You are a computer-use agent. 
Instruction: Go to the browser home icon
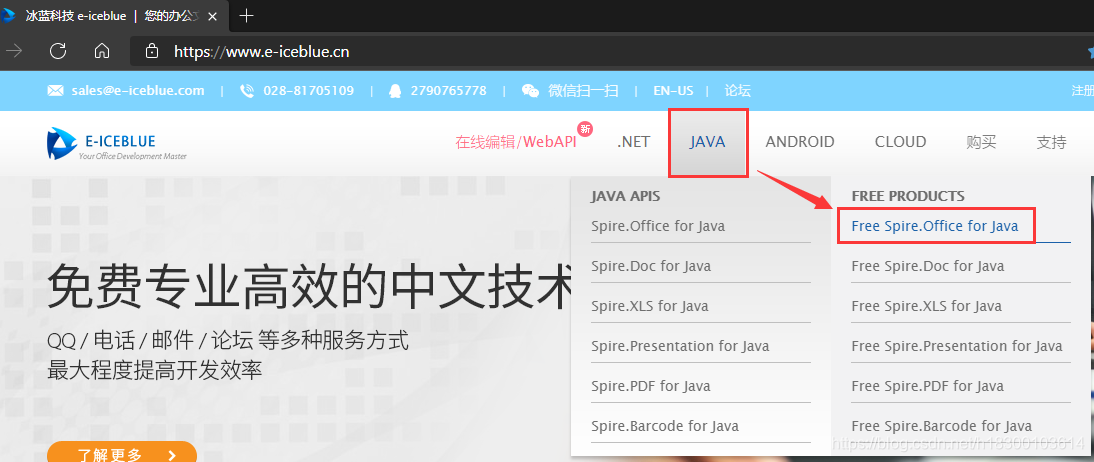click(x=102, y=51)
